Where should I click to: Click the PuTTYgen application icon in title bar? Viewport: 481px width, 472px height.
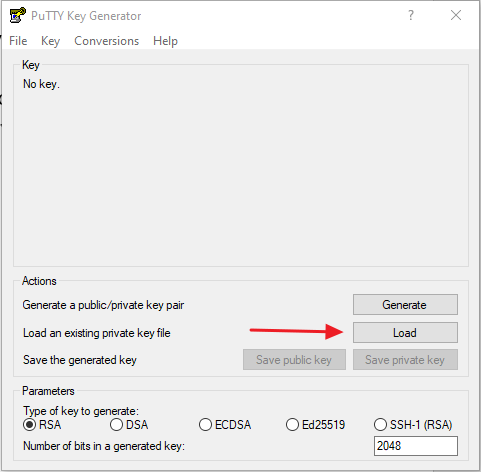(18, 15)
